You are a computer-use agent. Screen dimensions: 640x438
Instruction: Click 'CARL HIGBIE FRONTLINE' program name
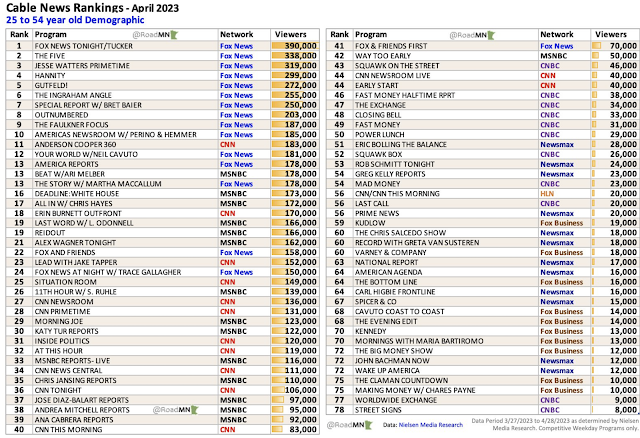pos(395,292)
